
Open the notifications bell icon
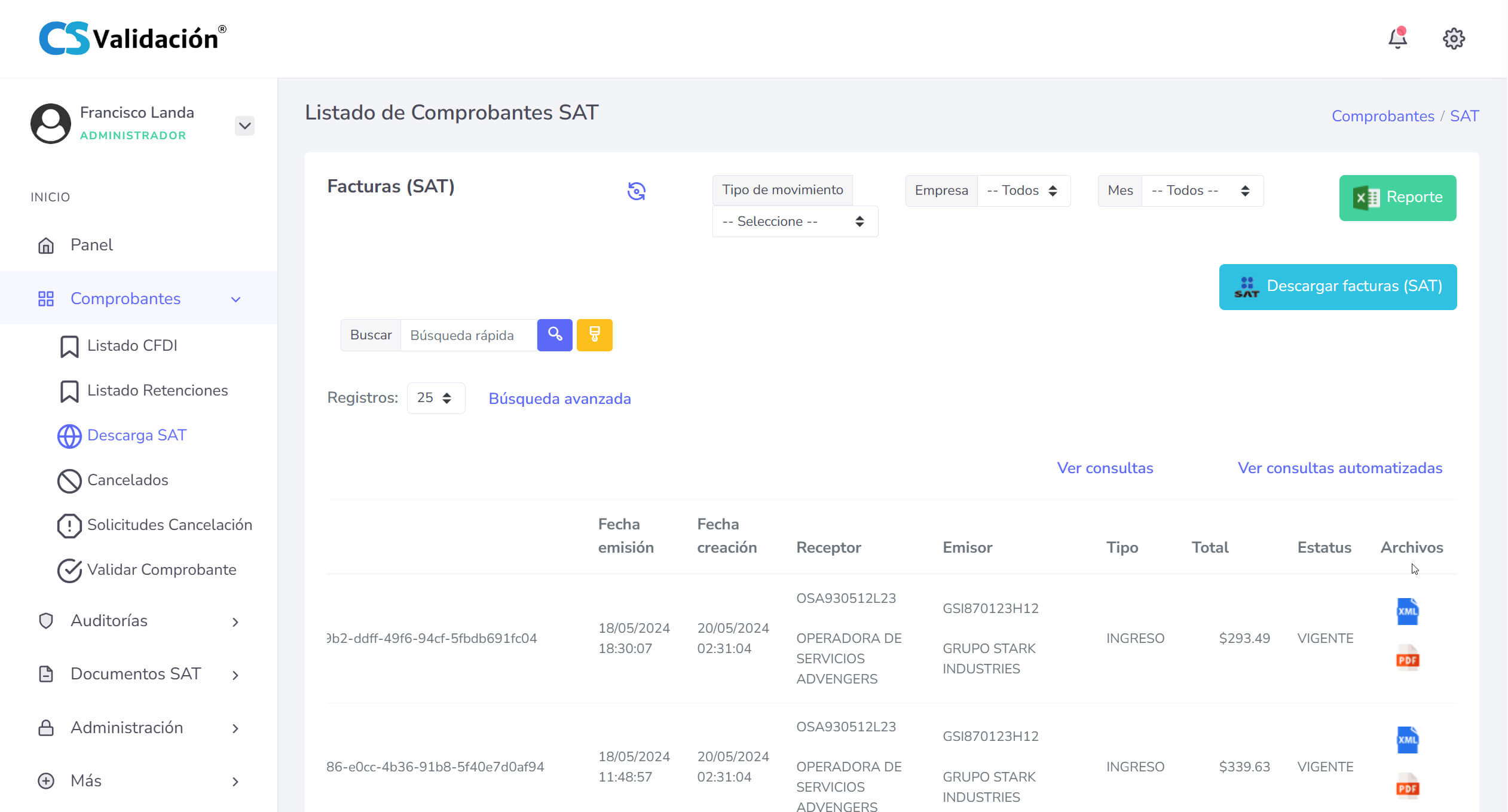click(x=1397, y=39)
